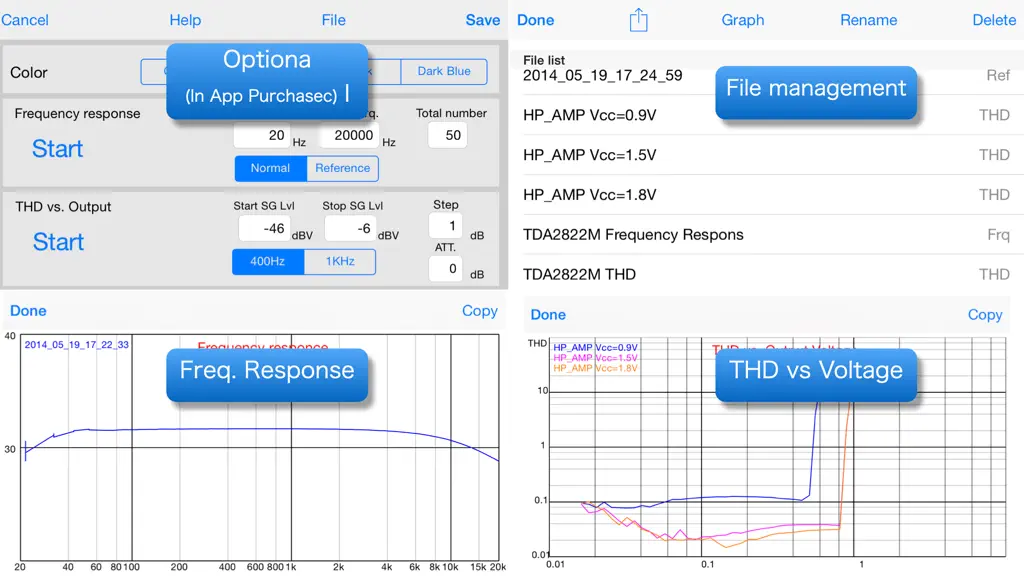Image resolution: width=1024 pixels, height=576 pixels.
Task: Open the File menu
Action: pyautogui.click(x=334, y=20)
